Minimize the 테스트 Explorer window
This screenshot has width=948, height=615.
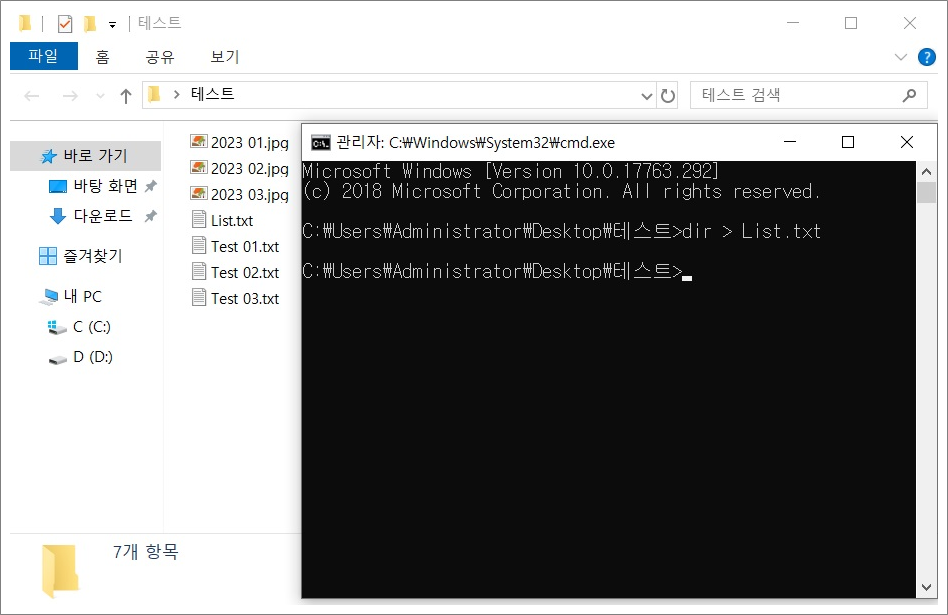point(793,23)
